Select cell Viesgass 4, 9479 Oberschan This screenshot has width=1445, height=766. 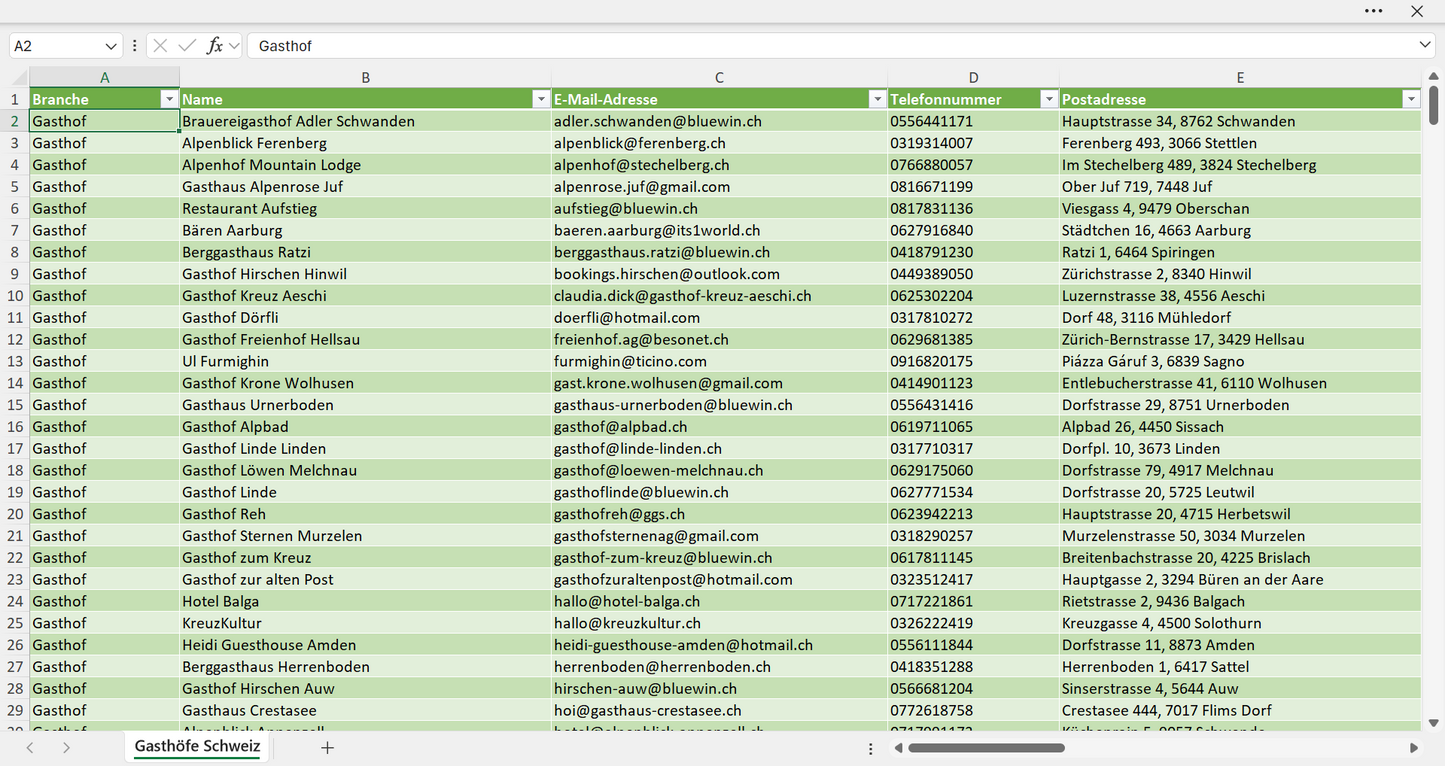(x=1240, y=209)
